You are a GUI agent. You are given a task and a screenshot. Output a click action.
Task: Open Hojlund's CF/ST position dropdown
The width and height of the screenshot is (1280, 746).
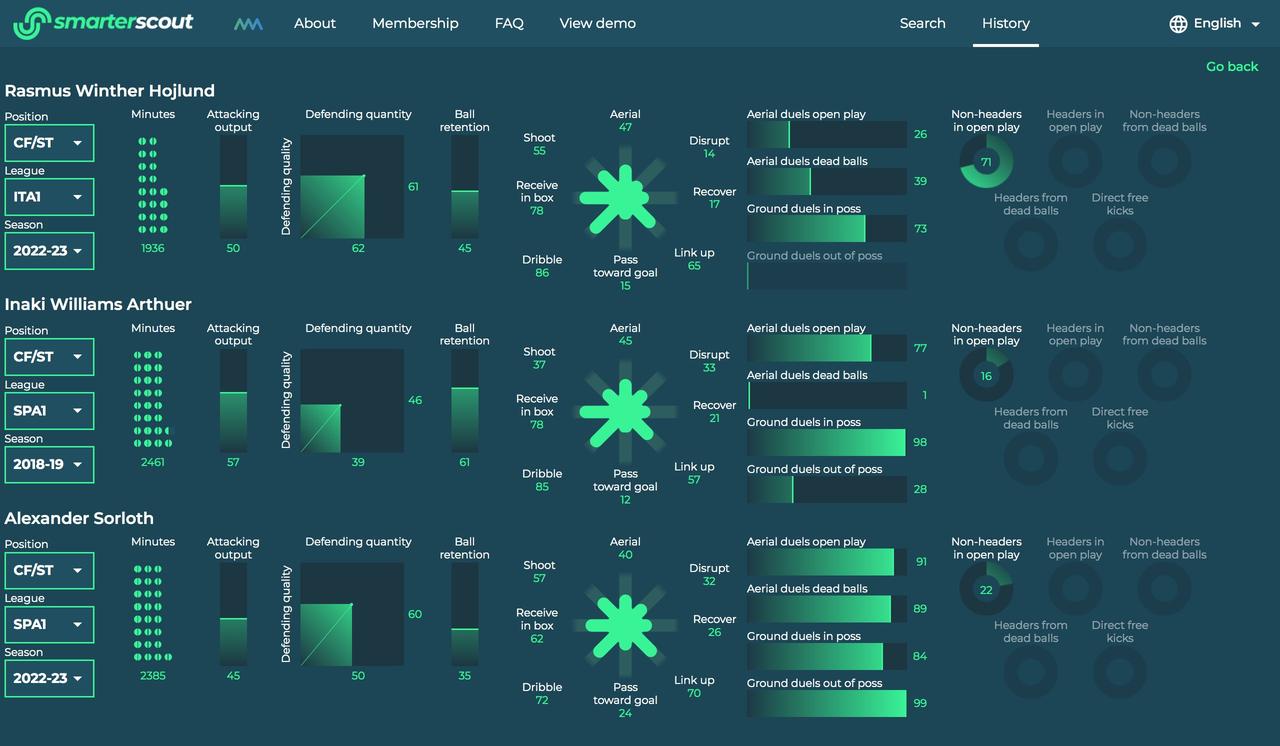click(49, 143)
